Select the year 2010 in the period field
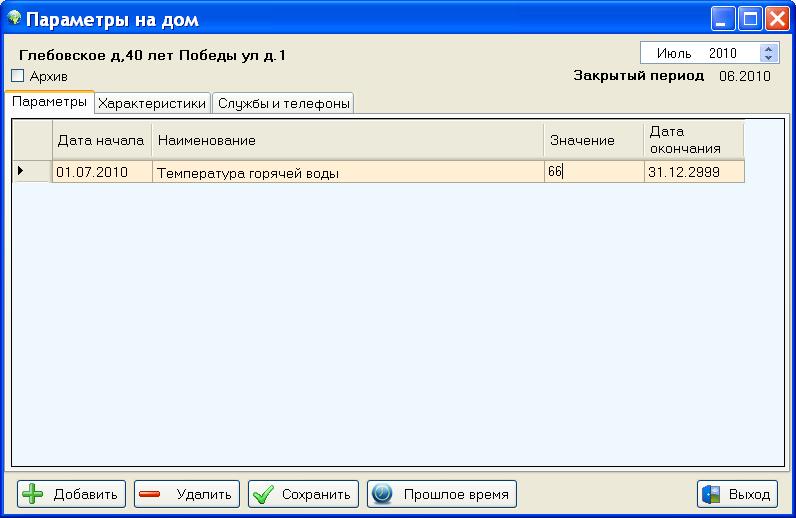 click(722, 53)
